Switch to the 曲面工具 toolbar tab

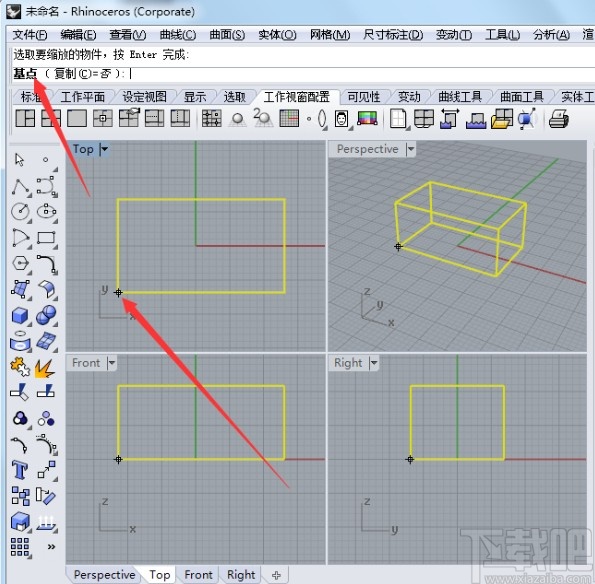point(522,97)
